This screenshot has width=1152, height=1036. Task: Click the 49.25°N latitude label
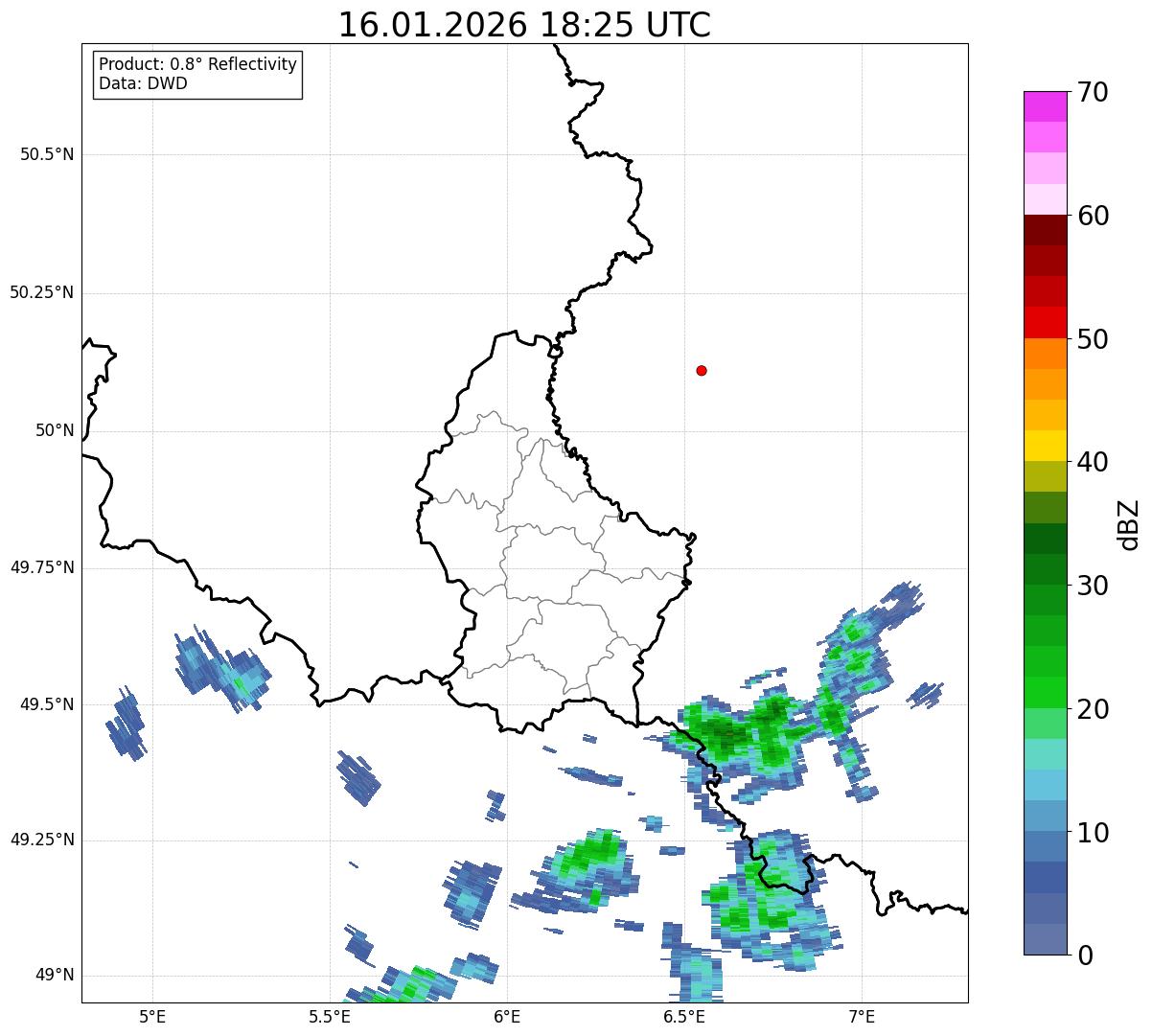42,840
